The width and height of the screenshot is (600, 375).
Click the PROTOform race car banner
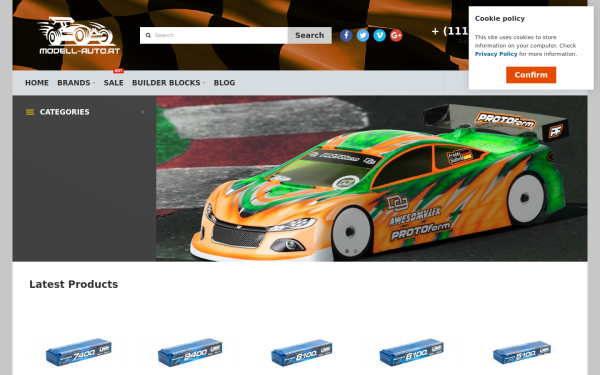(x=372, y=178)
